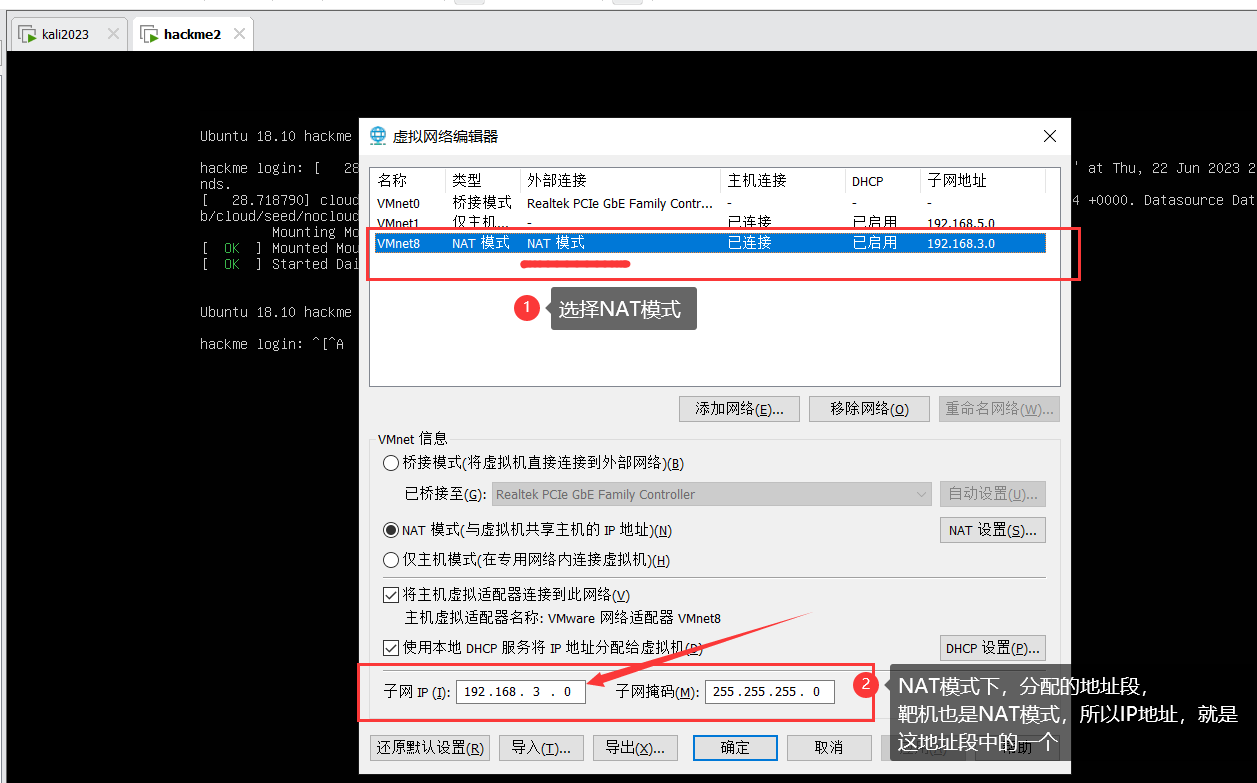Click the Realtek PCIe GbE Family cell in VMnet0 row
1257x783 pixels.
(x=620, y=203)
